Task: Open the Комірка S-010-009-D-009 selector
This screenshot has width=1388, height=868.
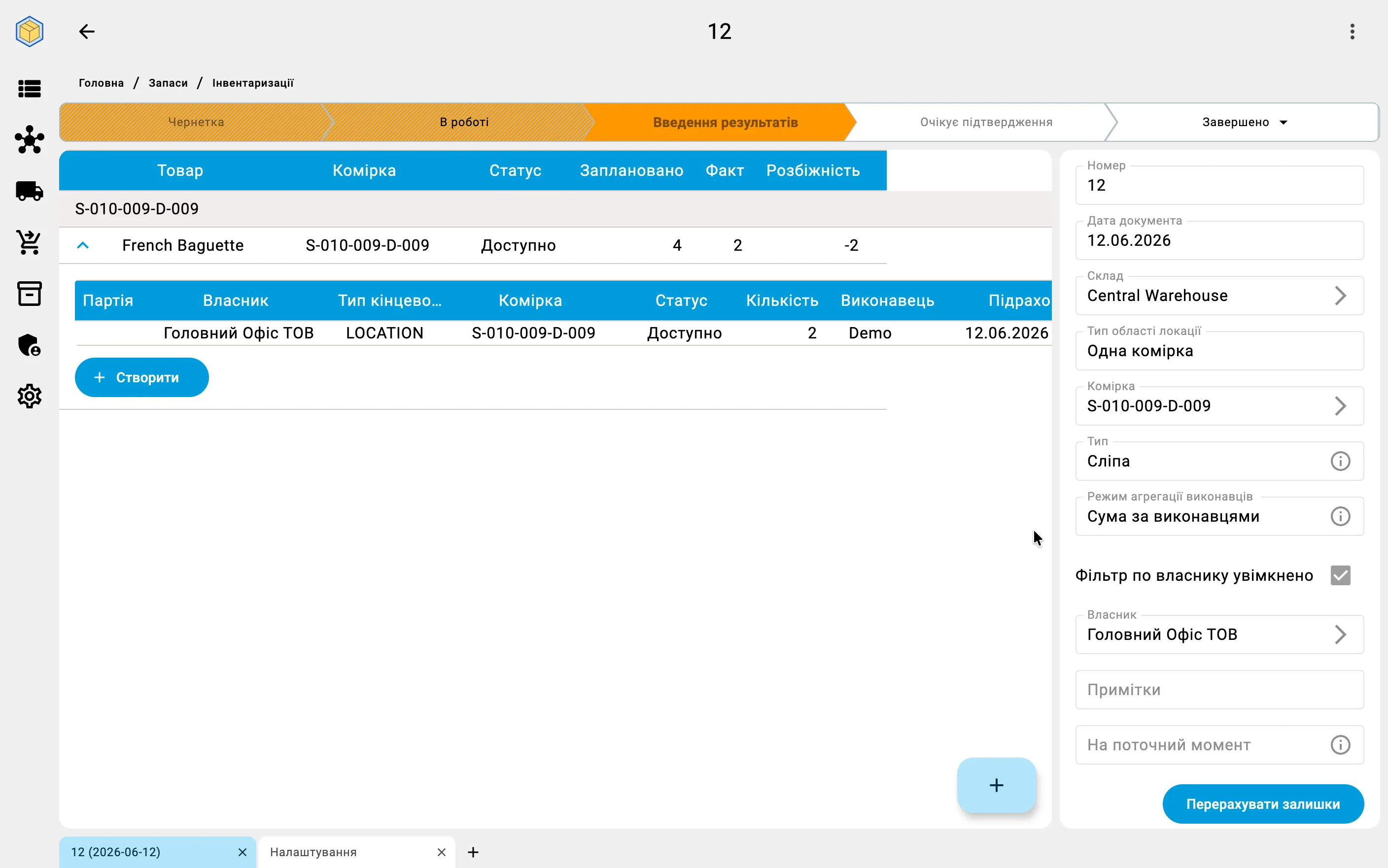Action: coord(1219,406)
